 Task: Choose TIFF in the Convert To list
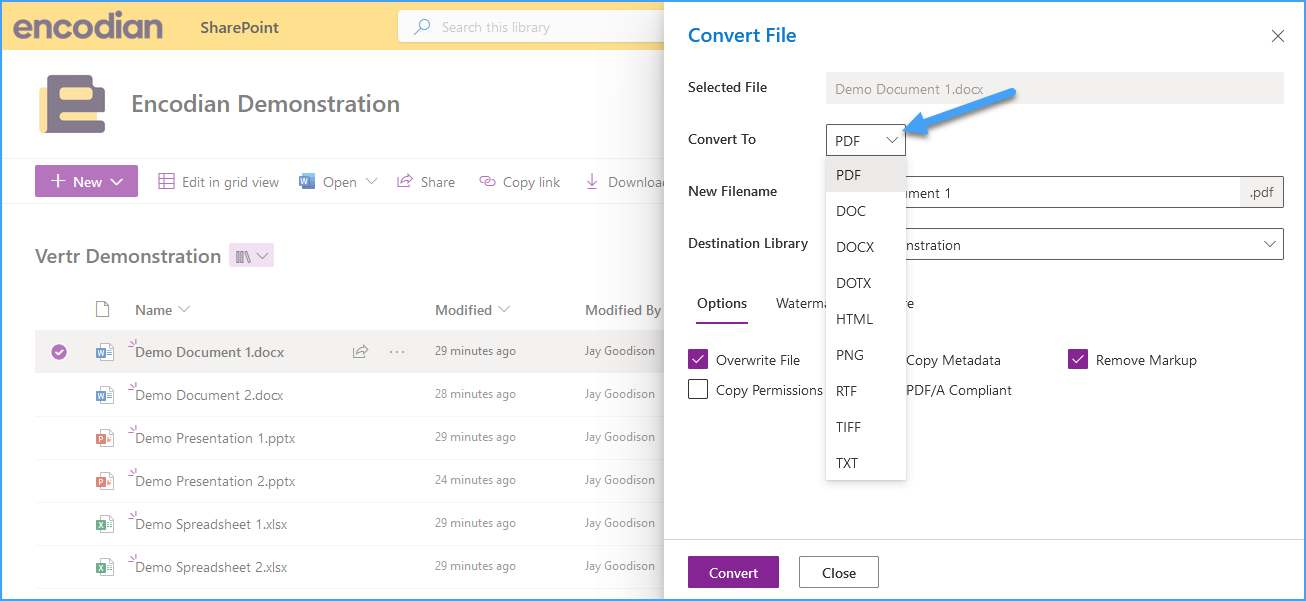tap(866, 427)
